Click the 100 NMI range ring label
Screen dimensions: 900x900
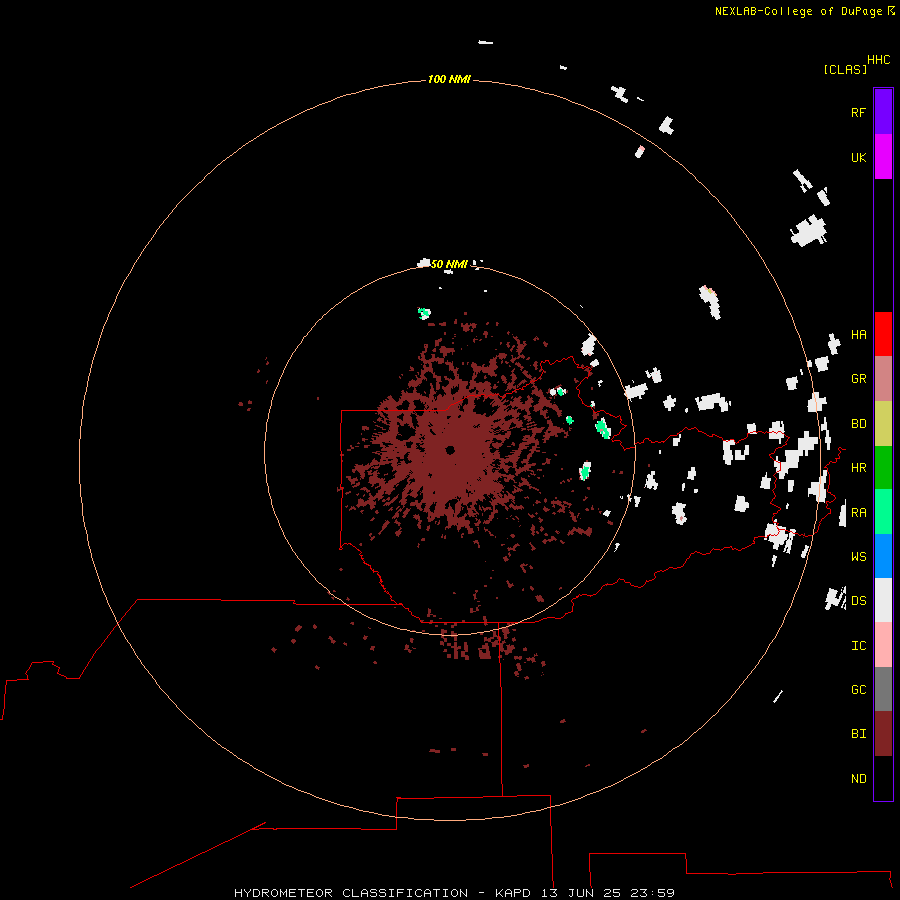pyautogui.click(x=449, y=79)
